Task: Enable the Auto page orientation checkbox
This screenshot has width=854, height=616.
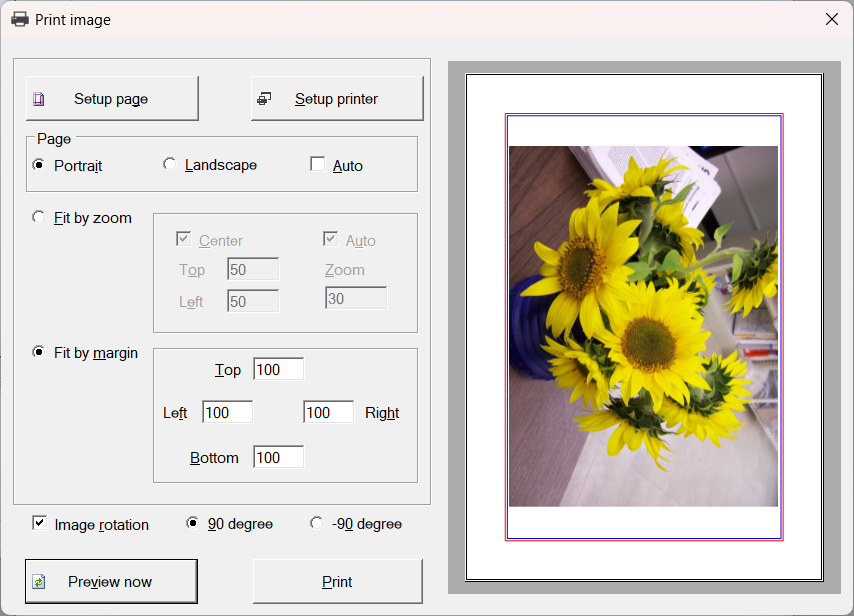Action: point(318,165)
